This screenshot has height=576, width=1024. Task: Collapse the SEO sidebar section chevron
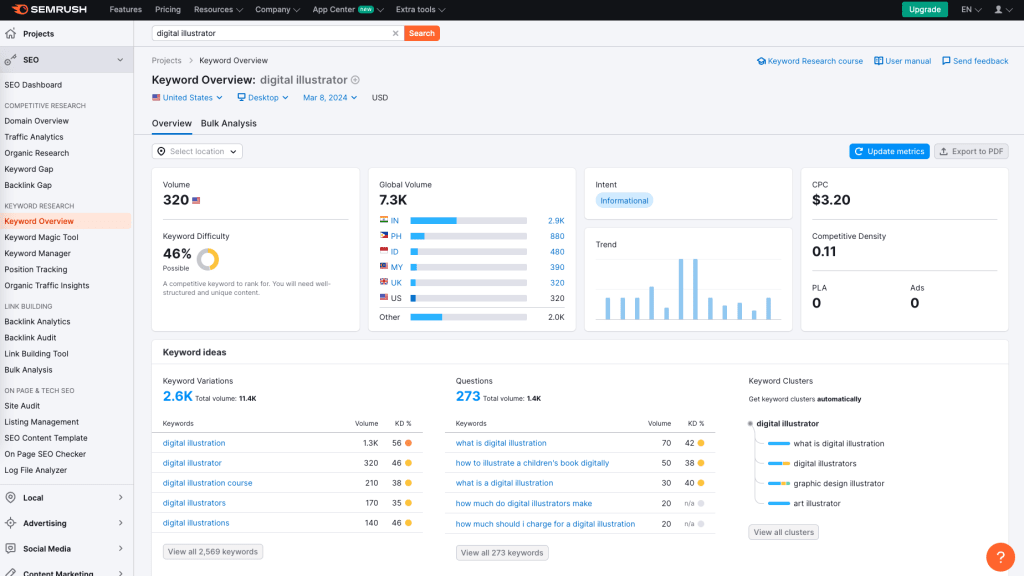pos(120,60)
